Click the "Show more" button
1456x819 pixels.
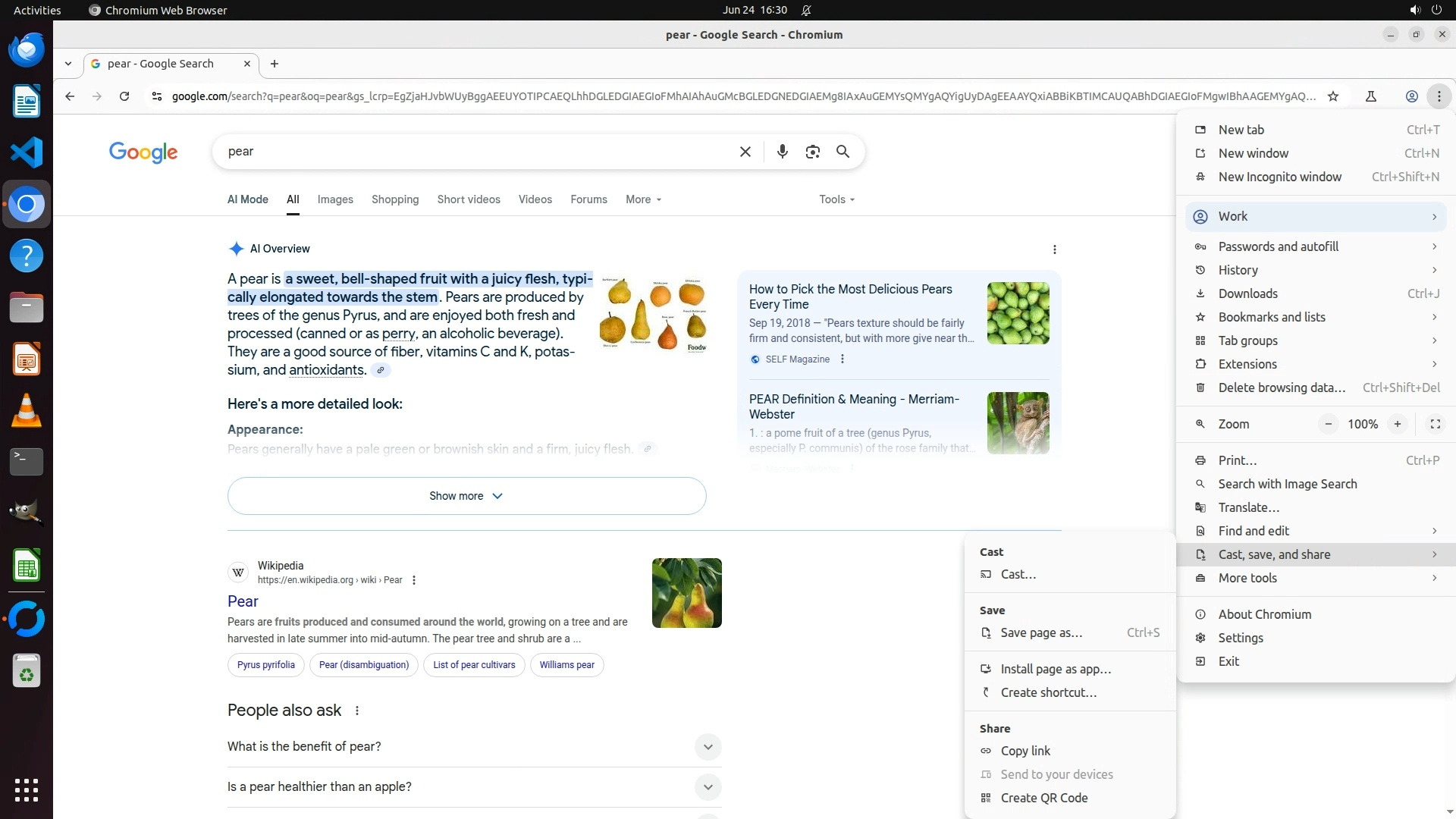466,496
